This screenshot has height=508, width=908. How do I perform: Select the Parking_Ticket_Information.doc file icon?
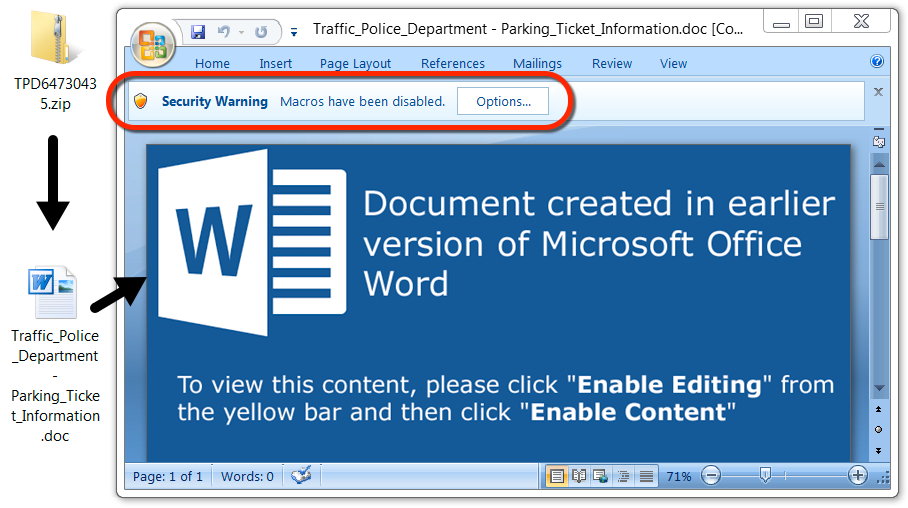53,293
